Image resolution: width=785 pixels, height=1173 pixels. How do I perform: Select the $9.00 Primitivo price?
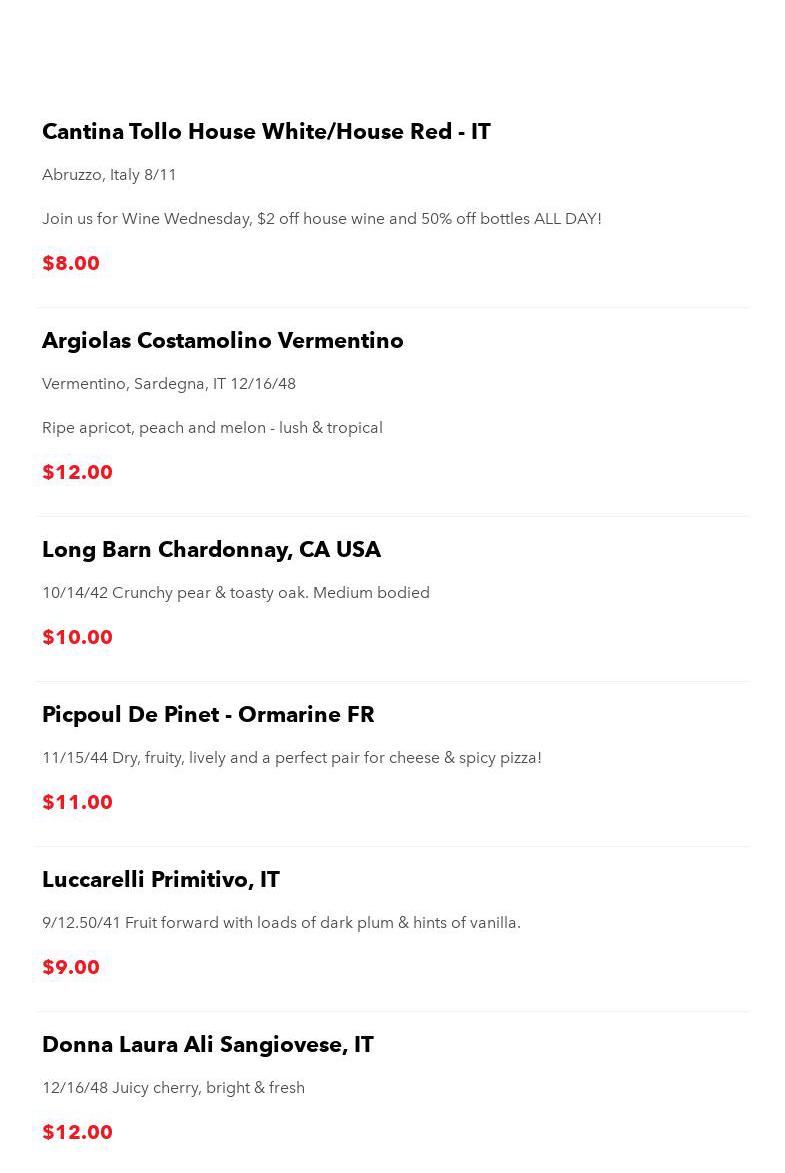coord(71,967)
